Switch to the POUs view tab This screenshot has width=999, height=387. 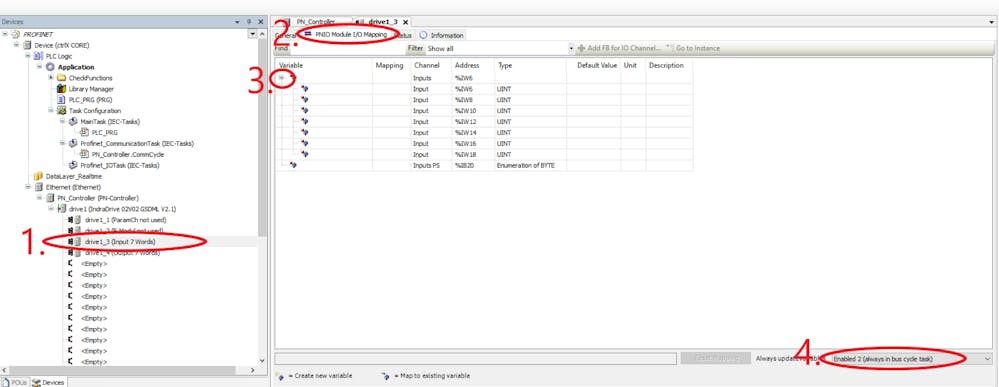(x=15, y=382)
